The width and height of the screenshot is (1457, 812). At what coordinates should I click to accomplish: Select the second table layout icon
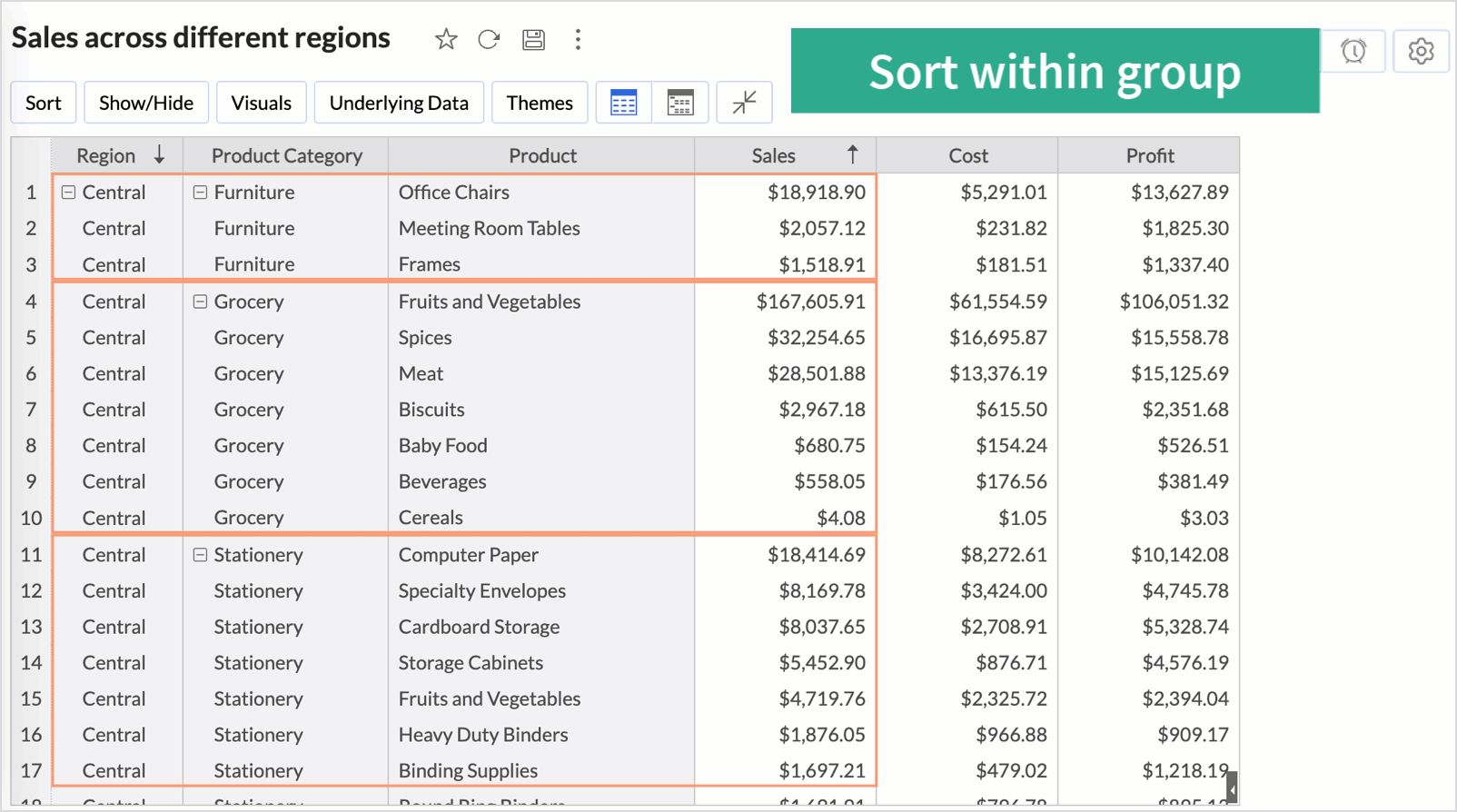point(679,103)
